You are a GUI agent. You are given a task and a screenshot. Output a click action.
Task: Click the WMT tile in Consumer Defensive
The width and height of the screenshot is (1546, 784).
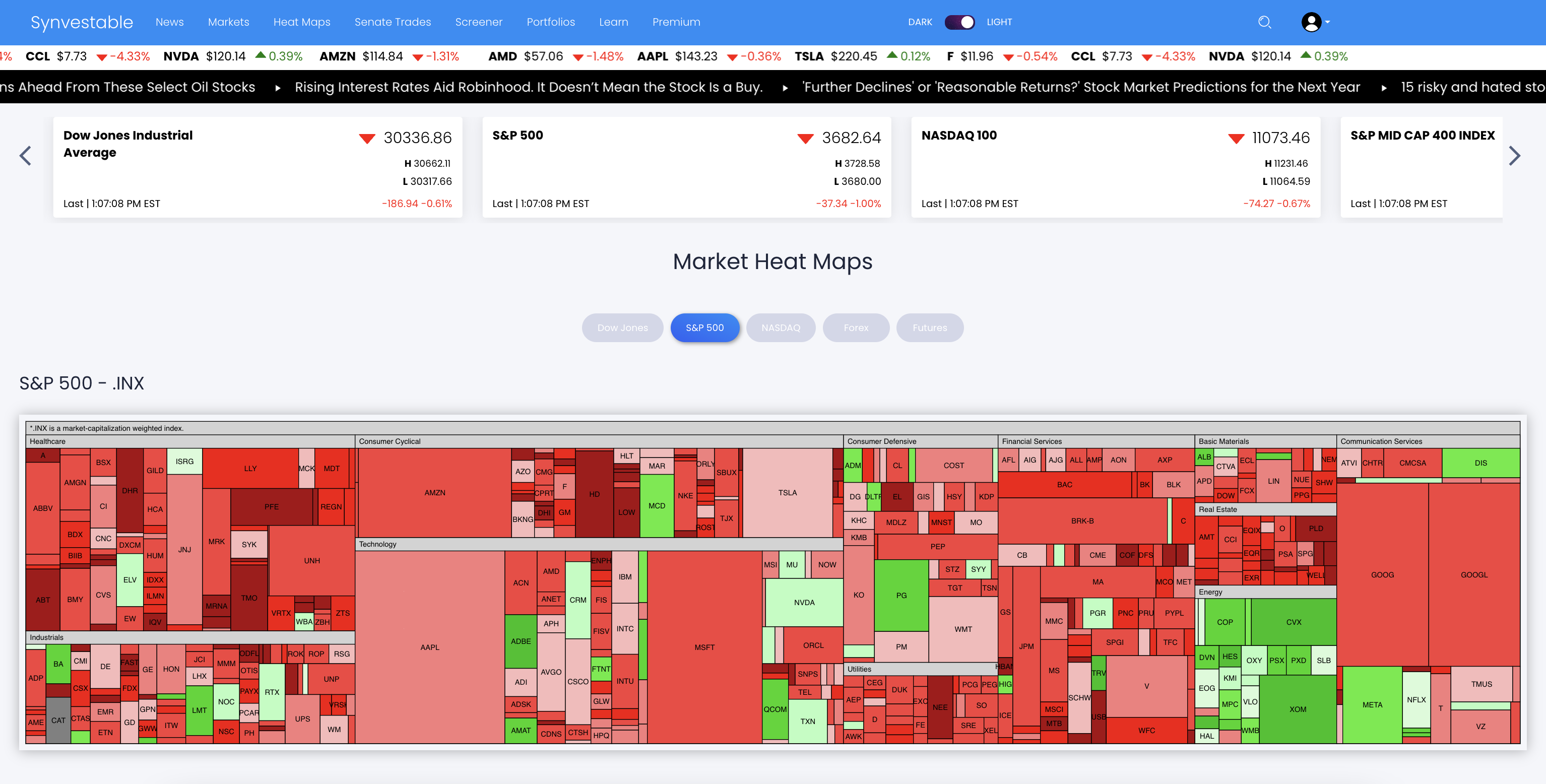pyautogui.click(x=962, y=629)
